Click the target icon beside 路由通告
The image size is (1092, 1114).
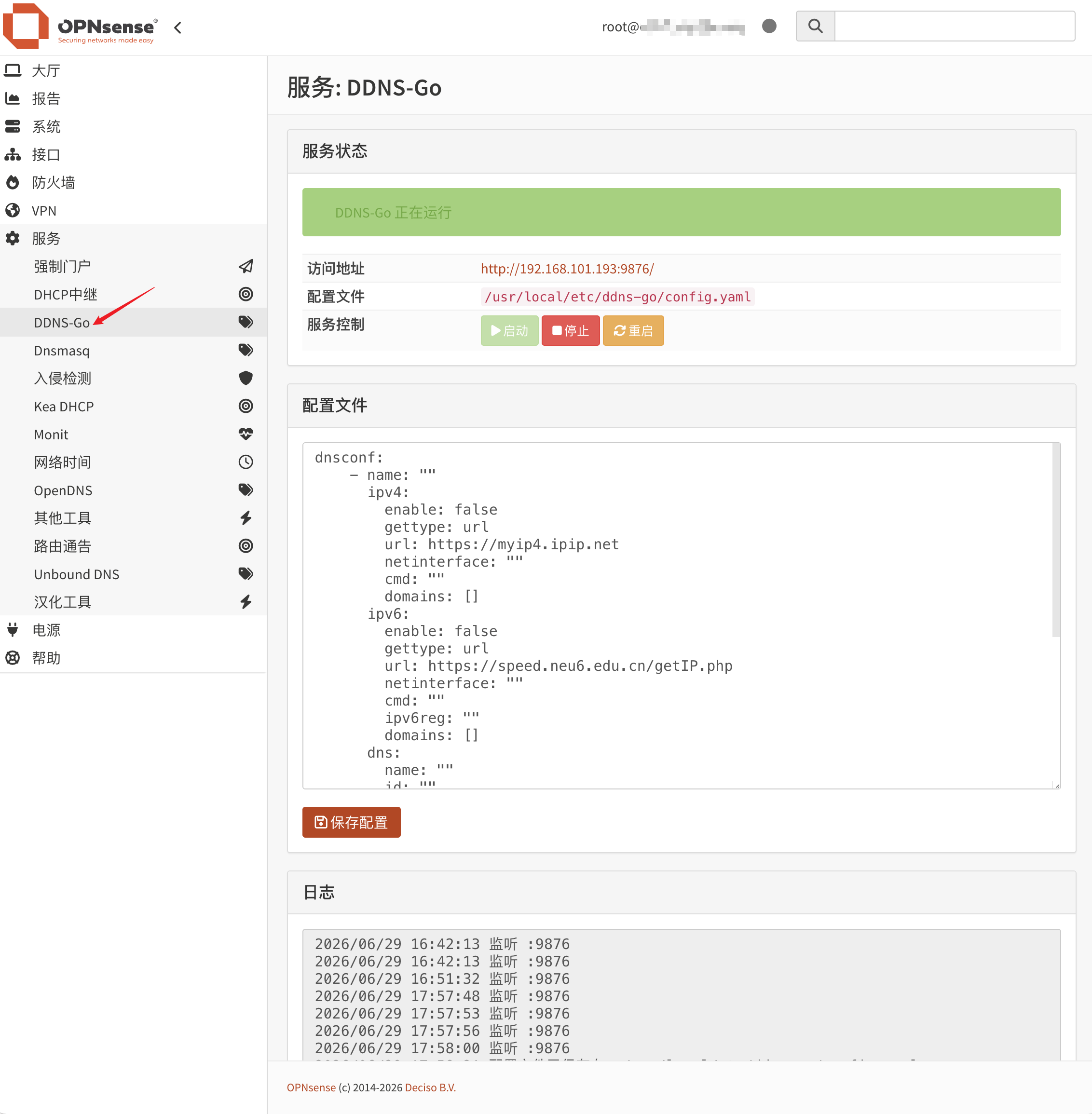point(246,546)
